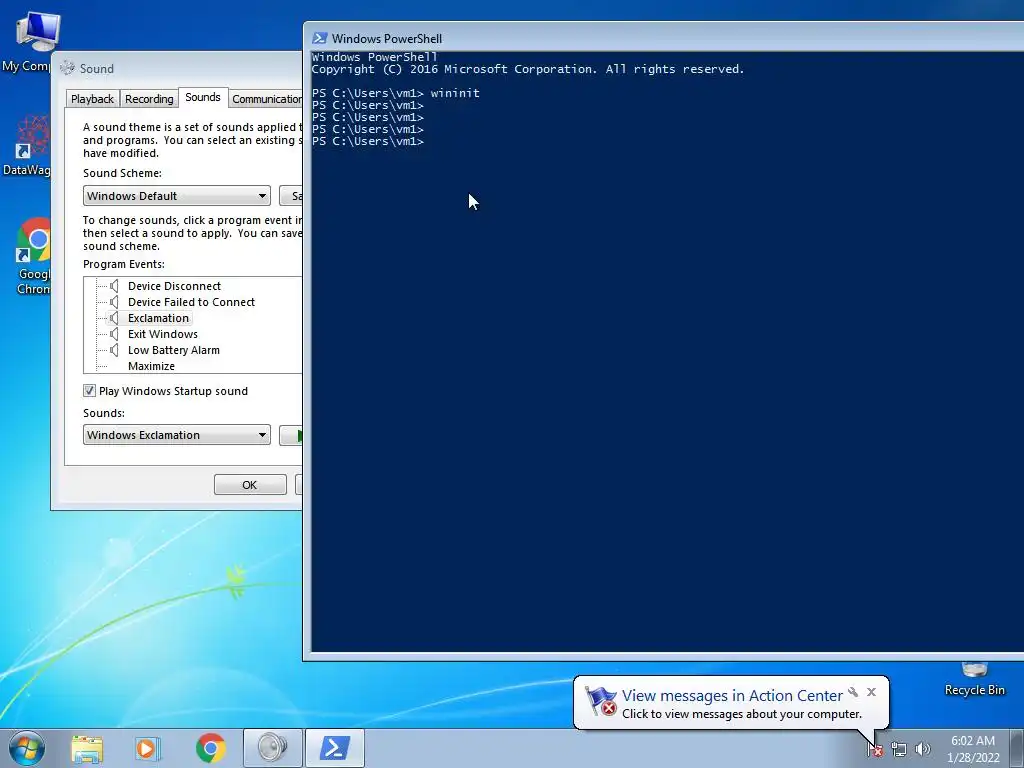Viewport: 1024px width, 768px height.
Task: Click the volume speaker tray icon
Action: (x=922, y=749)
